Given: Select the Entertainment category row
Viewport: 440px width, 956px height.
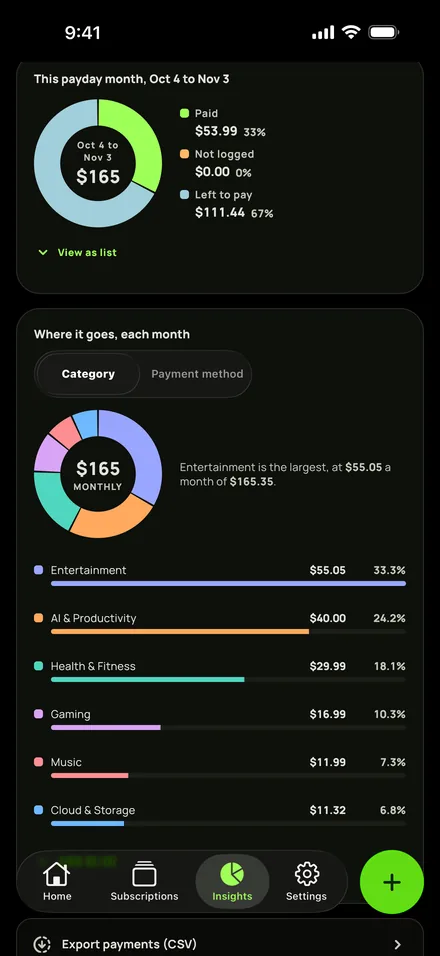Looking at the screenshot, I should (219, 576).
